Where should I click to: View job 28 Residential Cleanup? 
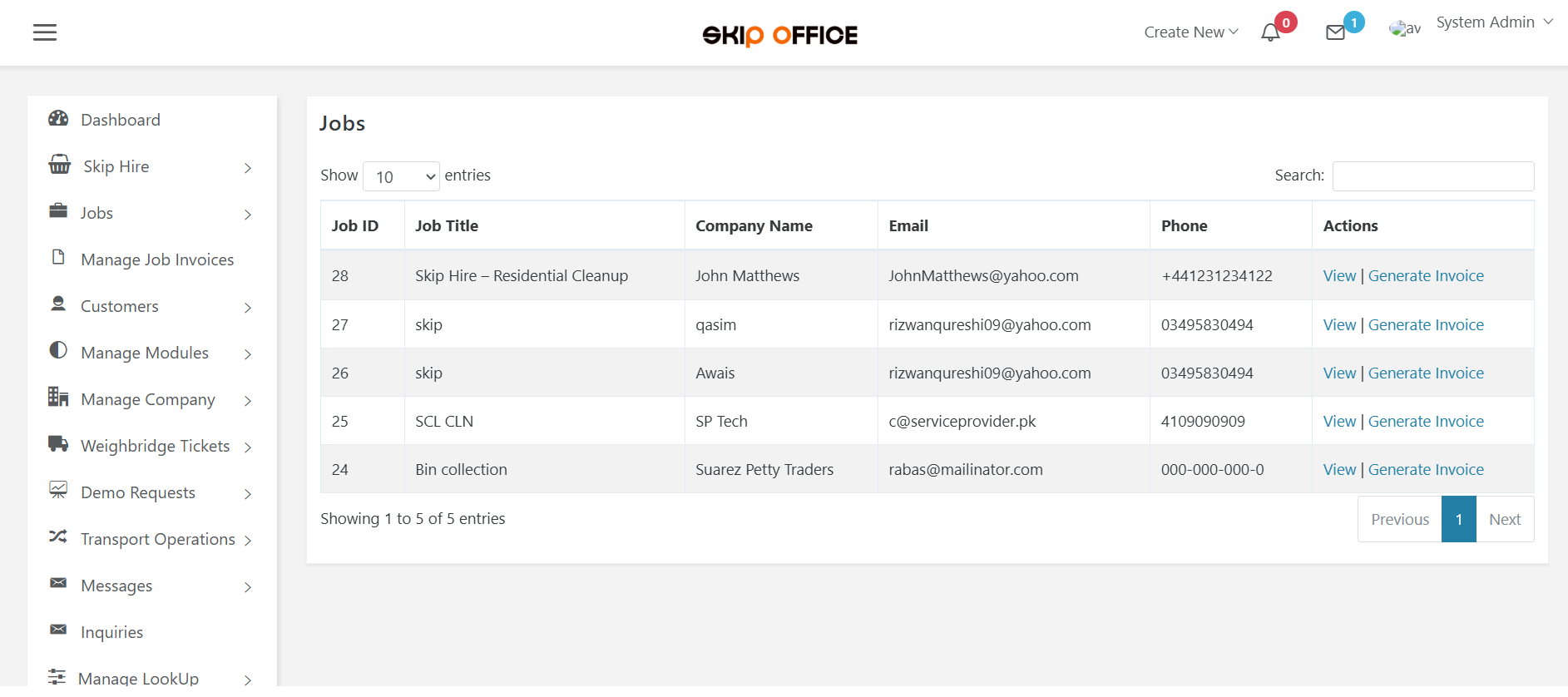(1339, 276)
